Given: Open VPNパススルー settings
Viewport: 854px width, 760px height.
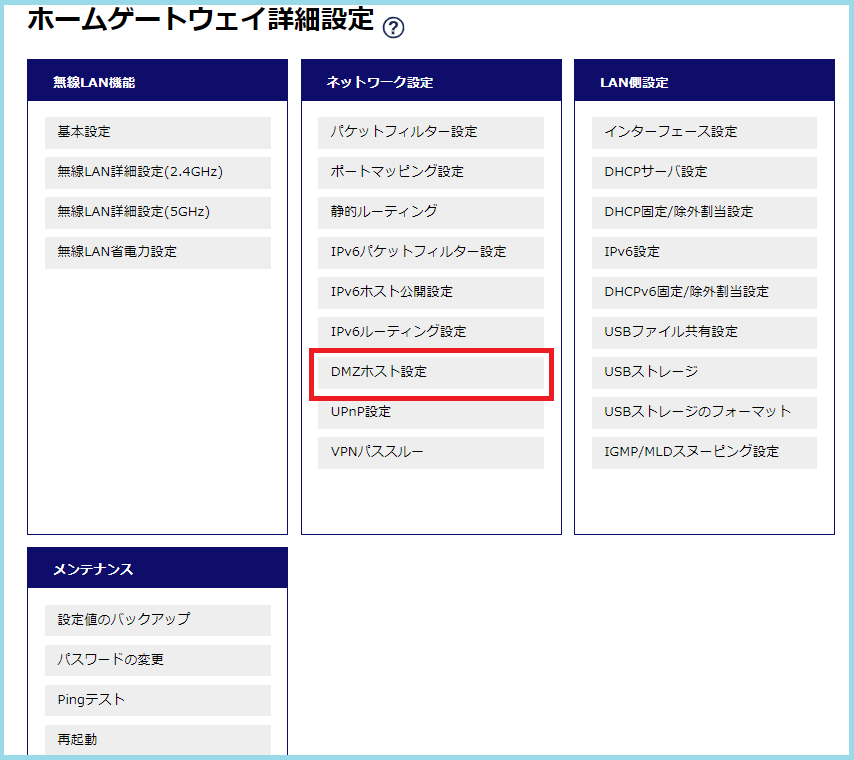Looking at the screenshot, I should (431, 453).
